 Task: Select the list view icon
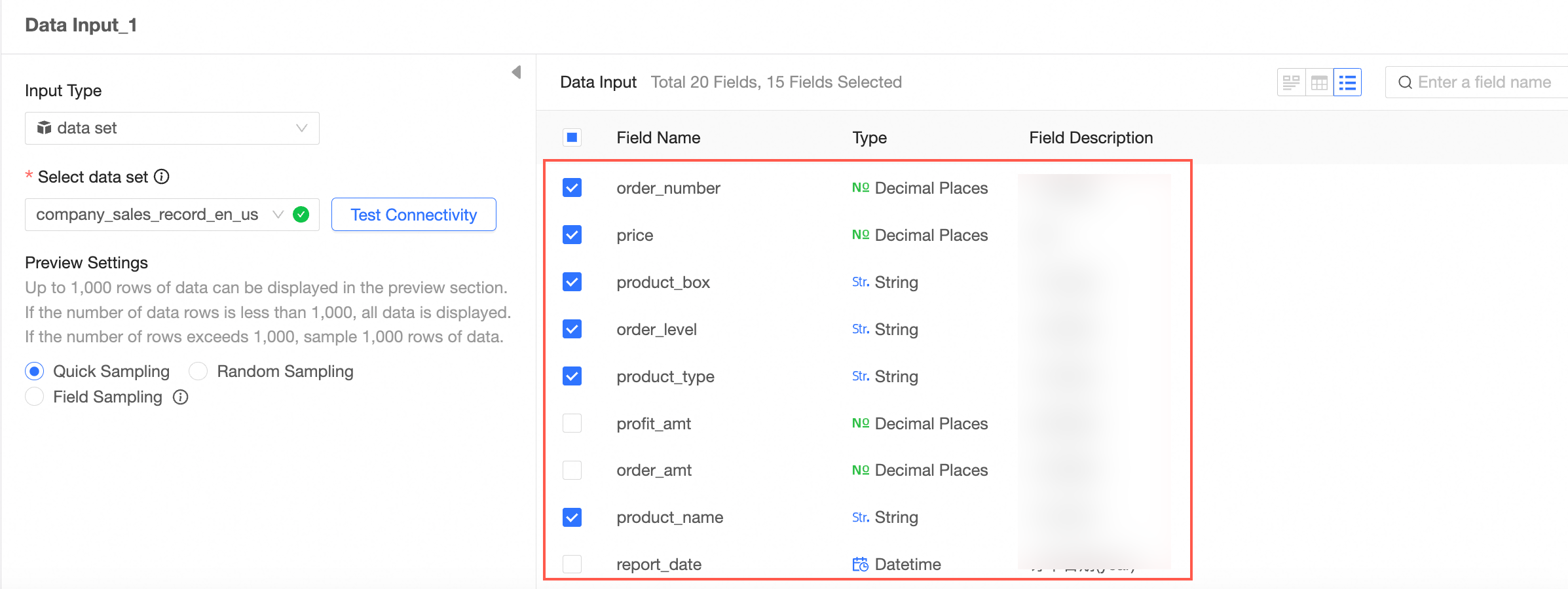1347,82
